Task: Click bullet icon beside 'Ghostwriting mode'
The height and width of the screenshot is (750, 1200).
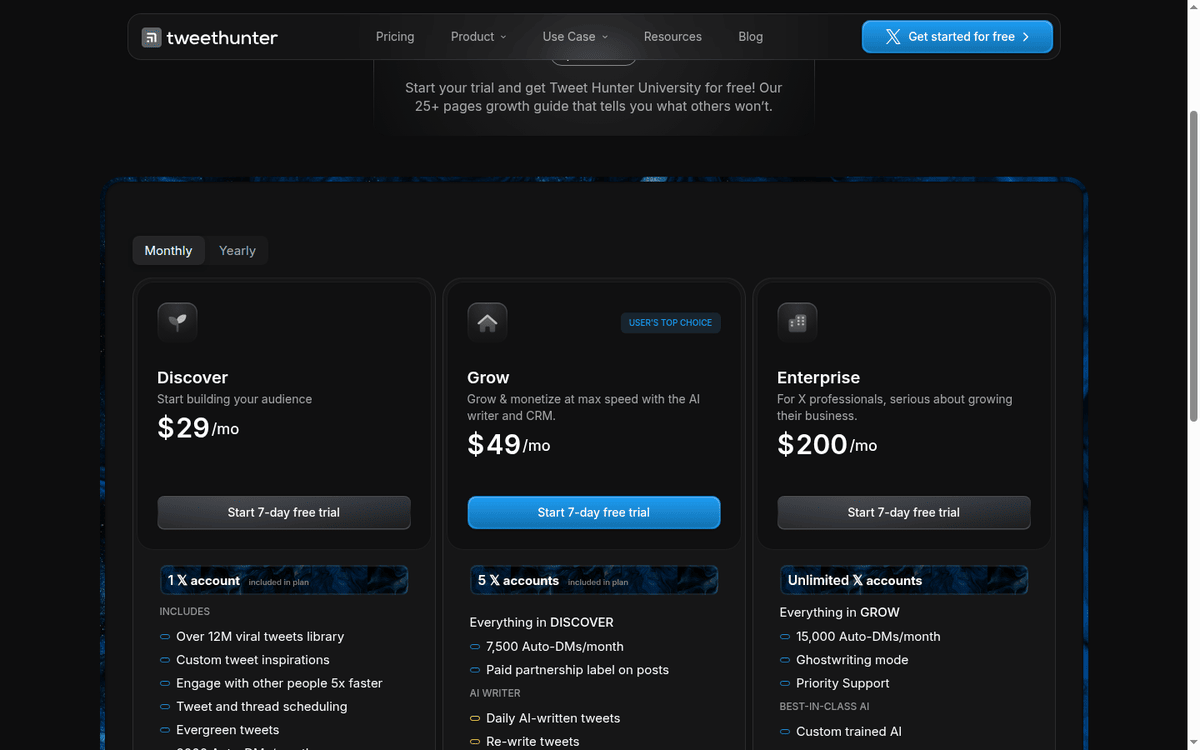Action: point(785,660)
